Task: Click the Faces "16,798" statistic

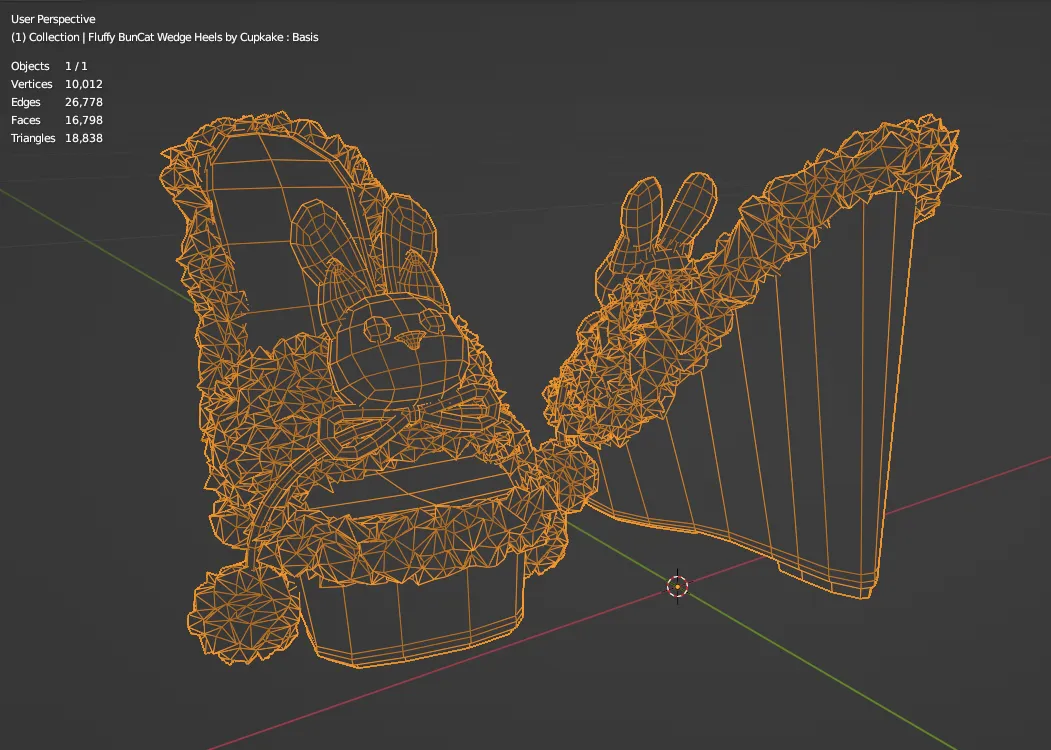Action: point(84,120)
